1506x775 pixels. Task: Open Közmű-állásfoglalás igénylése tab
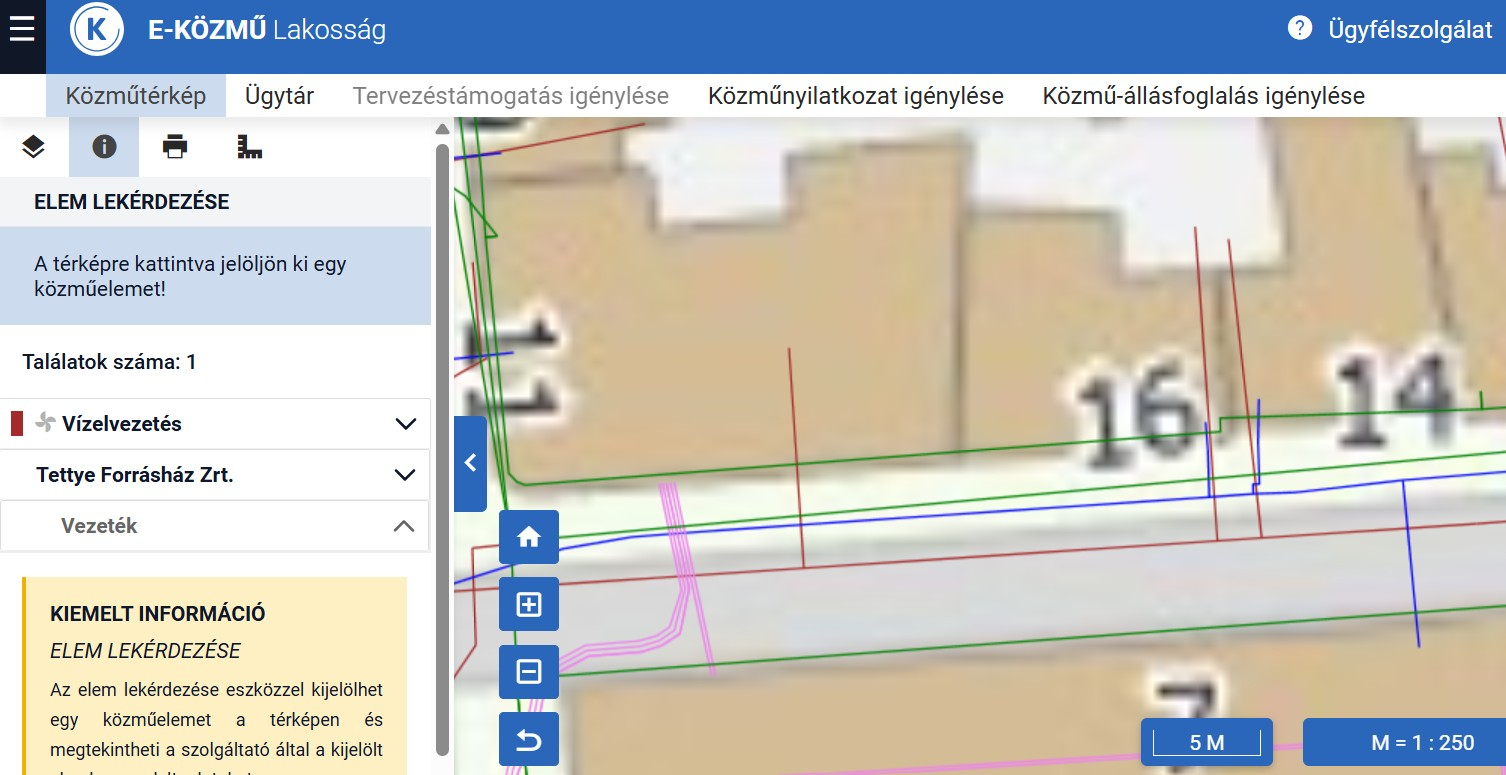[1203, 96]
